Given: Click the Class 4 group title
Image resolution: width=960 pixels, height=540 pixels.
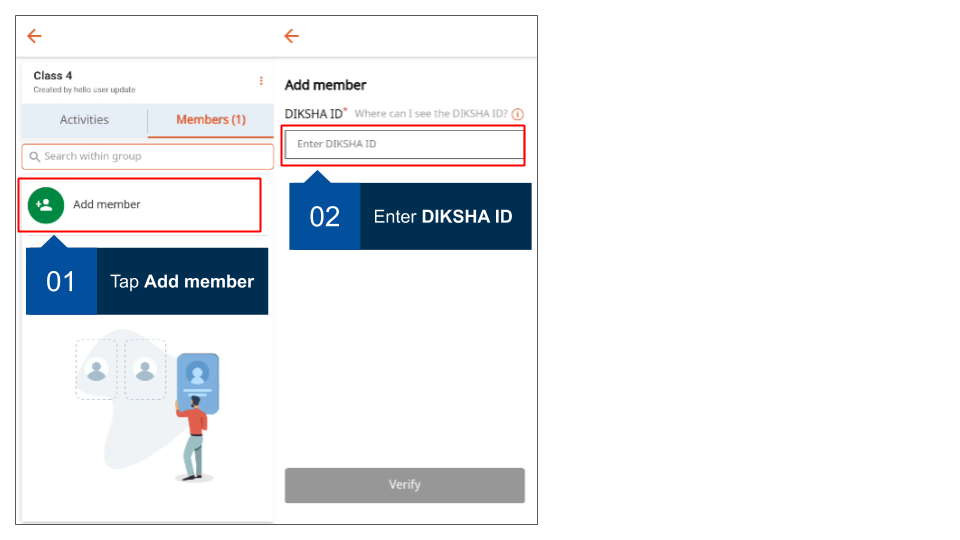Looking at the screenshot, I should point(53,76).
